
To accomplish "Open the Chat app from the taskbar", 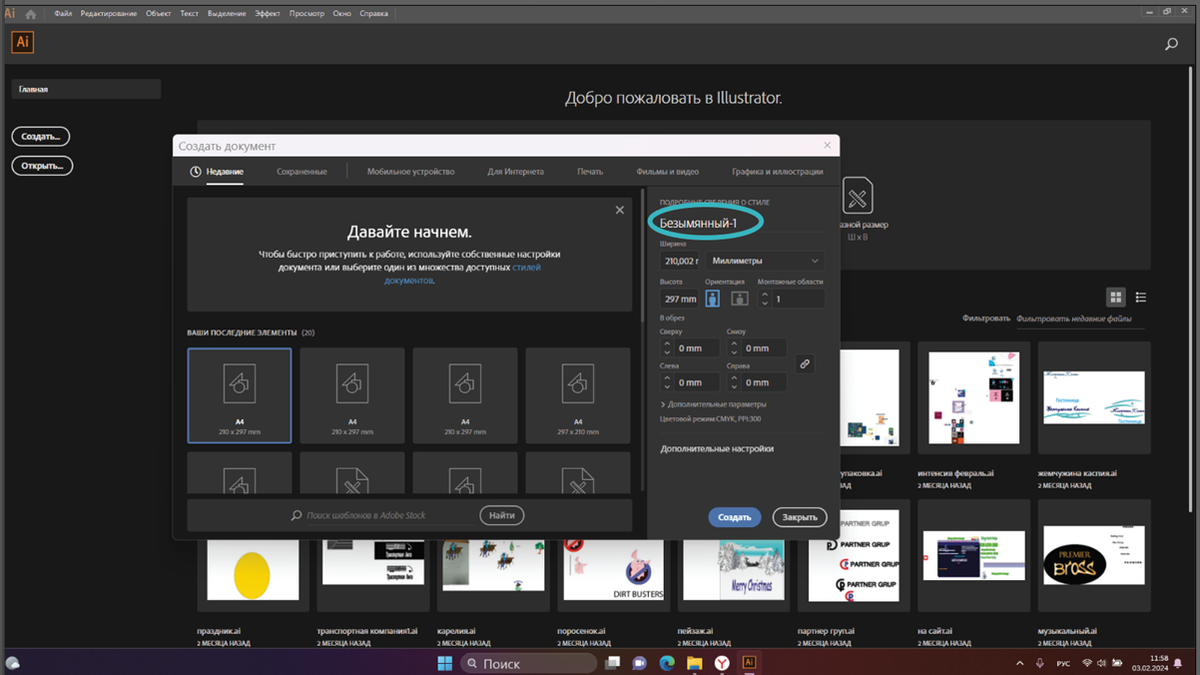I will point(640,663).
